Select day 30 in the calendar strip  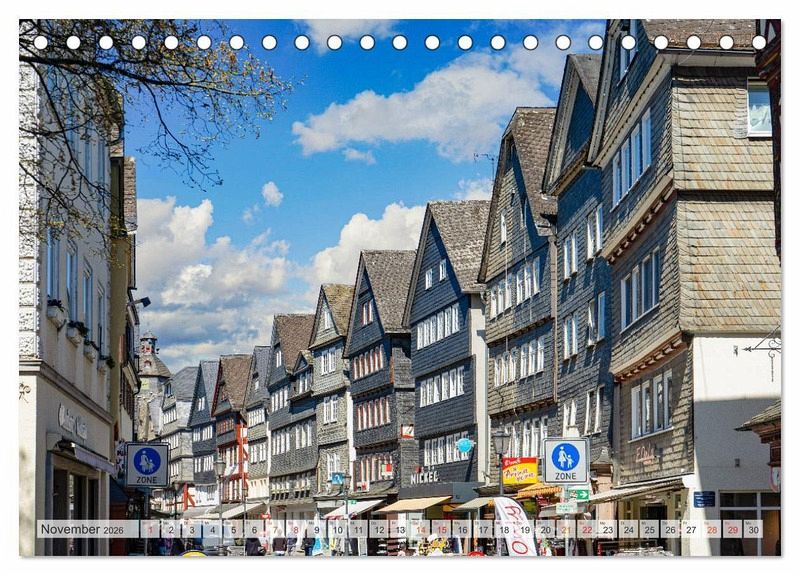tap(752, 529)
